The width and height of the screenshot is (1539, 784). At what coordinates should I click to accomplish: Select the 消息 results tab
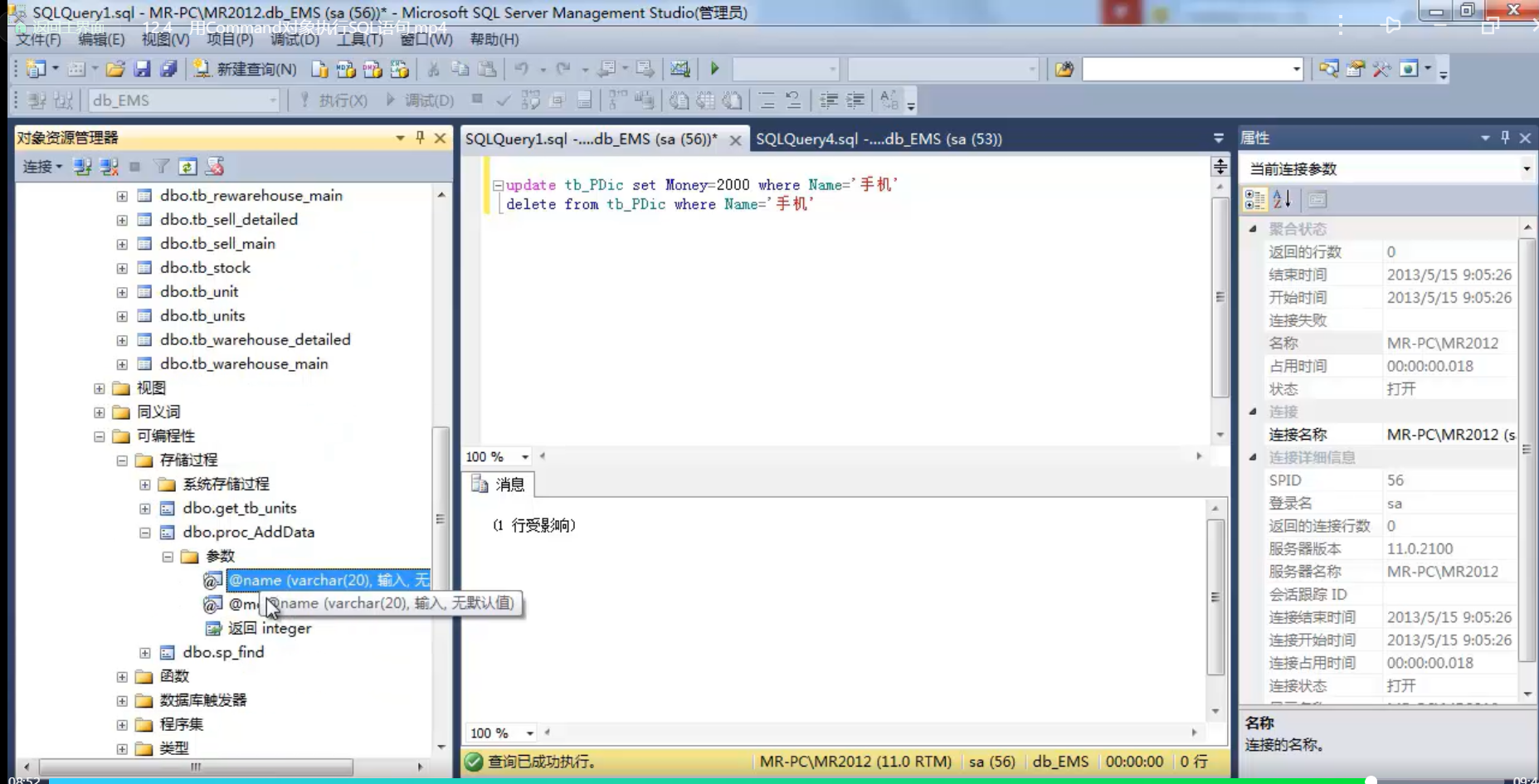(x=500, y=485)
